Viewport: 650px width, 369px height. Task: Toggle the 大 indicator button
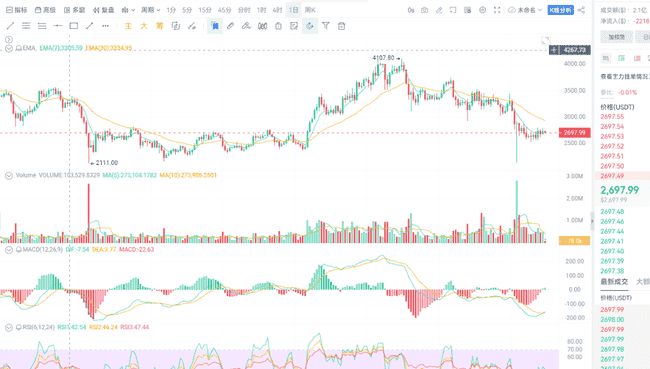144,26
